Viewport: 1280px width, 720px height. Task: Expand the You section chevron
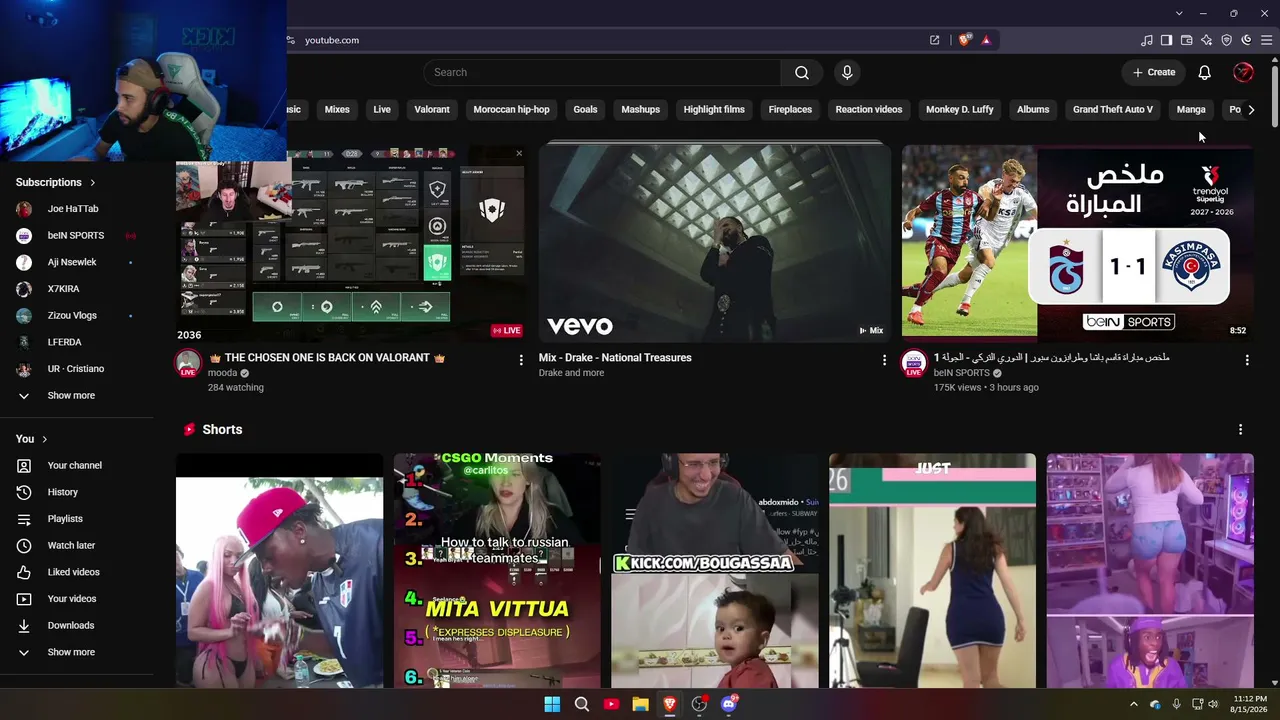[x=45, y=439]
